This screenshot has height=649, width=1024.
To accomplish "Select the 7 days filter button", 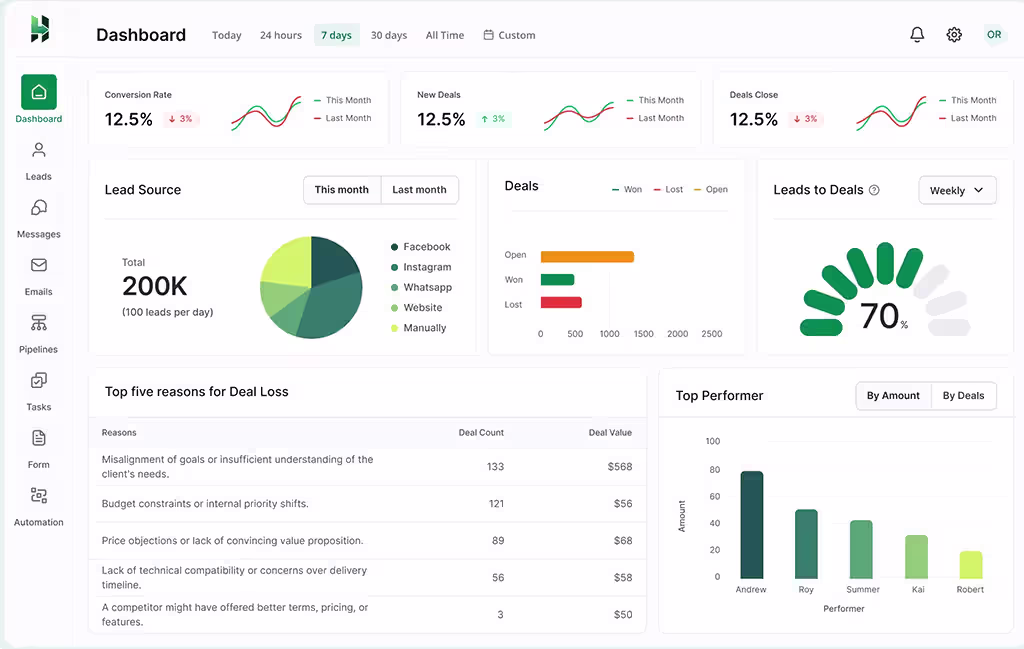I will tap(336, 34).
